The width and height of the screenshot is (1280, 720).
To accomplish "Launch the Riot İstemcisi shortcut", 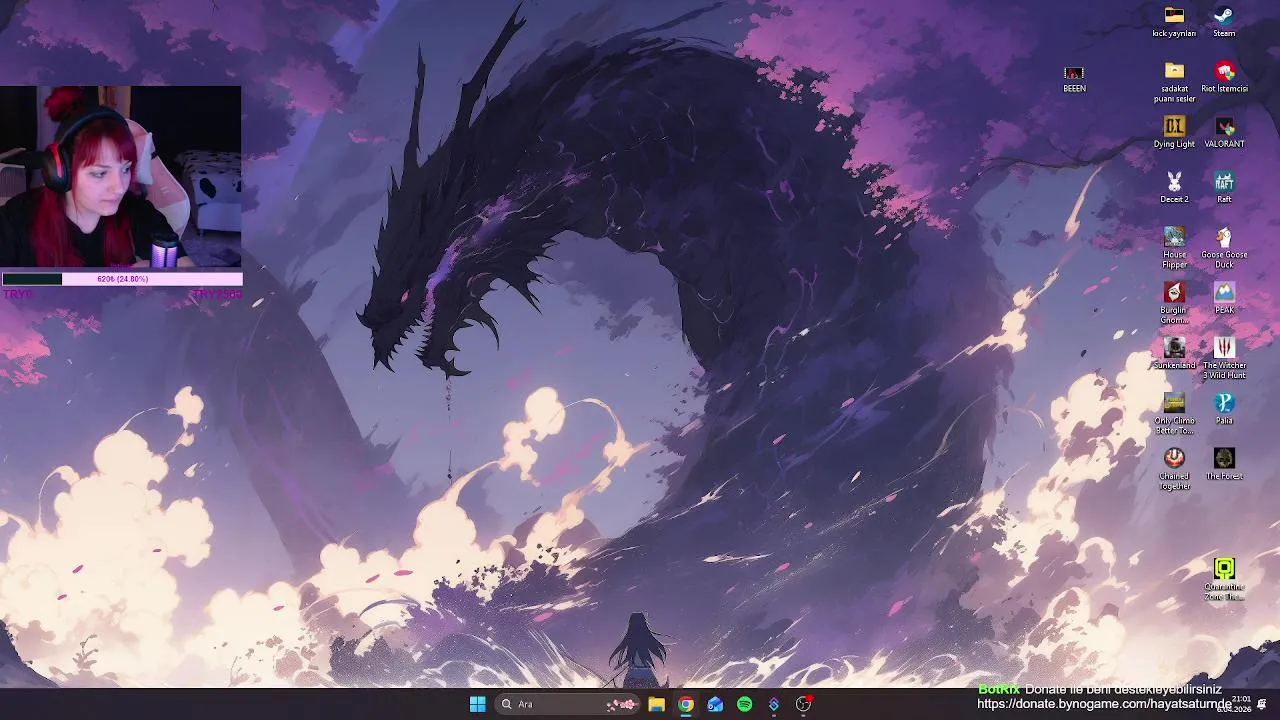I will click(x=1224, y=77).
